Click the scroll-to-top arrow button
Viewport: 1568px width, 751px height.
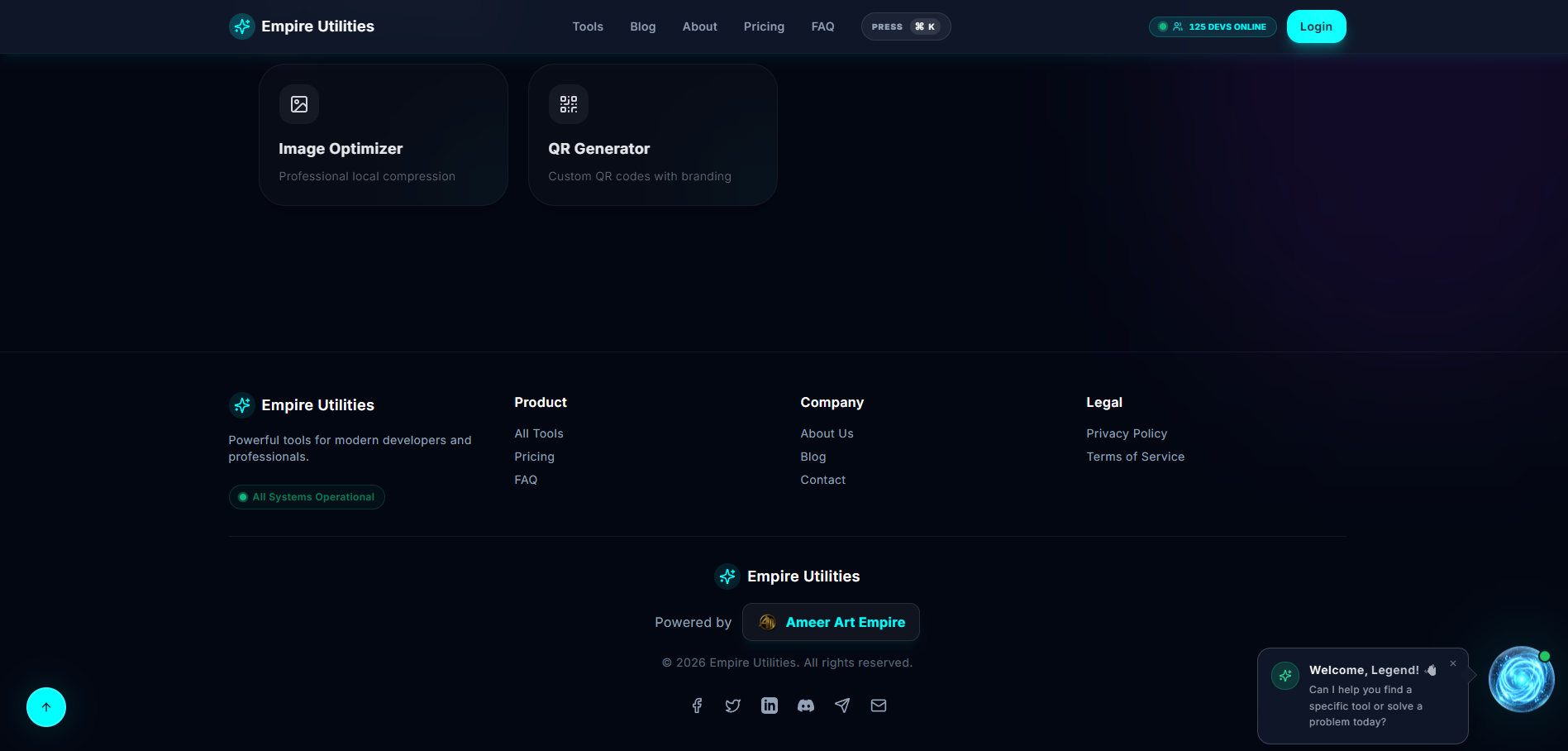(x=46, y=707)
